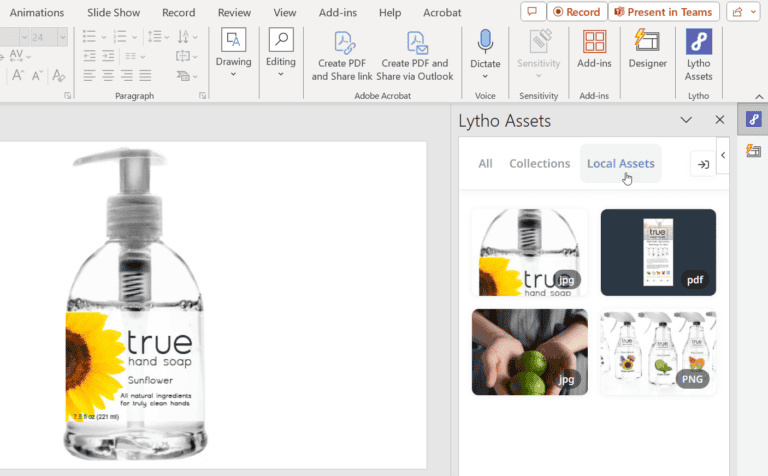Click the text direction icon

click(x=183, y=37)
